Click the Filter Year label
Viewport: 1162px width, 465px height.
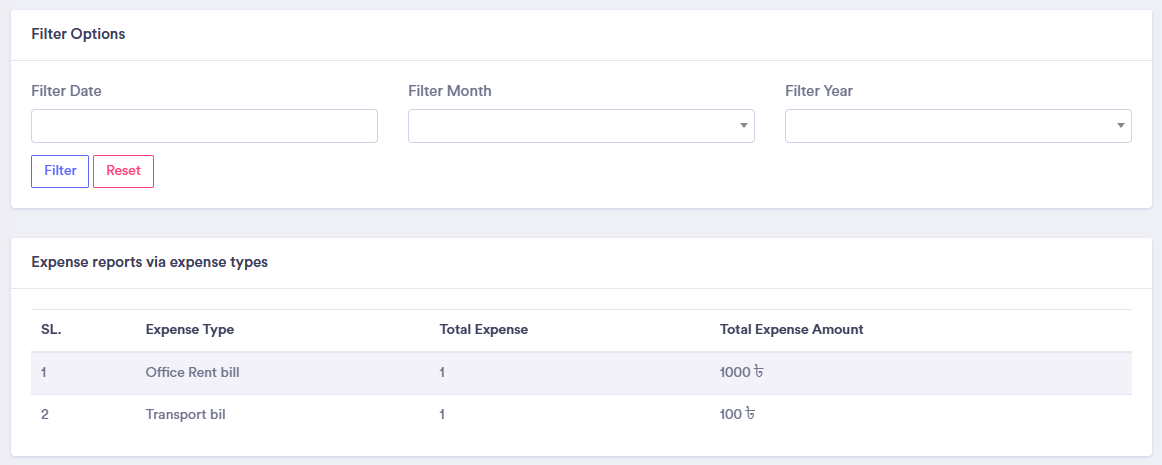[818, 91]
